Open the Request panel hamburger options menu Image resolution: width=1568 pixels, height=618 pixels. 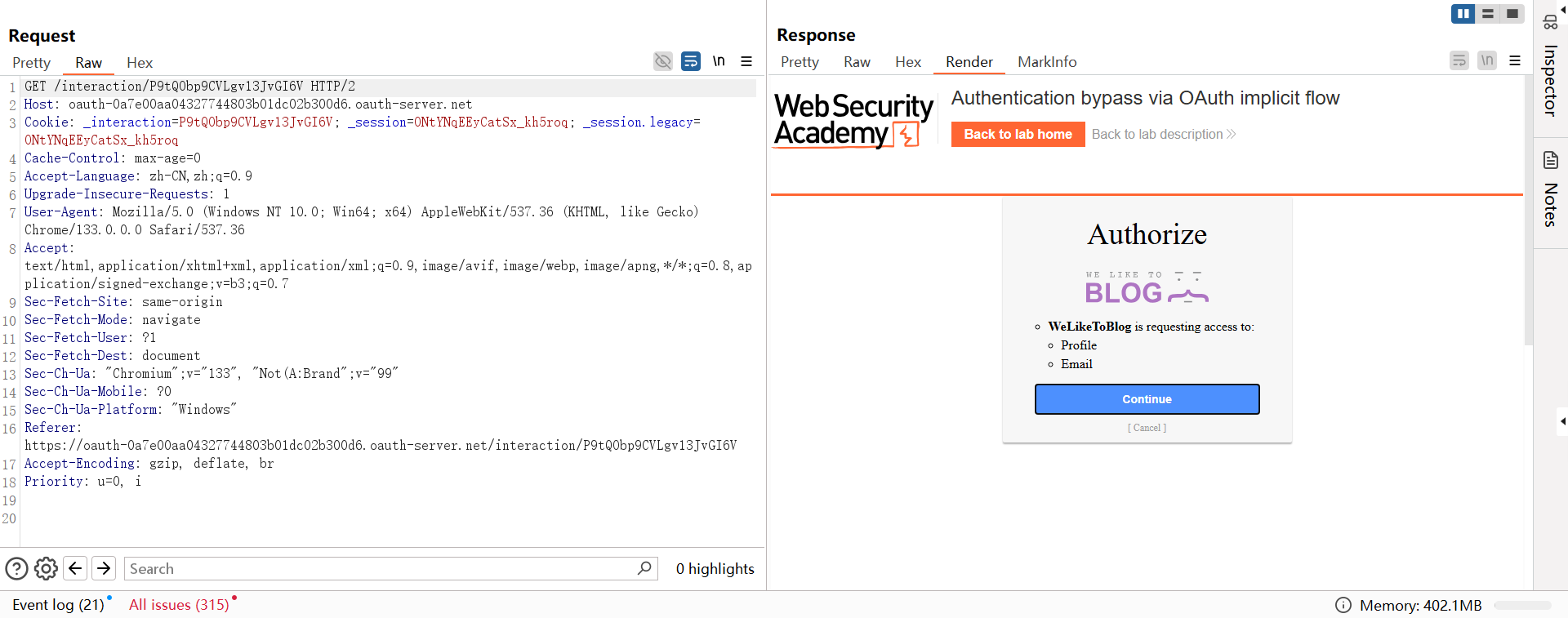[746, 61]
